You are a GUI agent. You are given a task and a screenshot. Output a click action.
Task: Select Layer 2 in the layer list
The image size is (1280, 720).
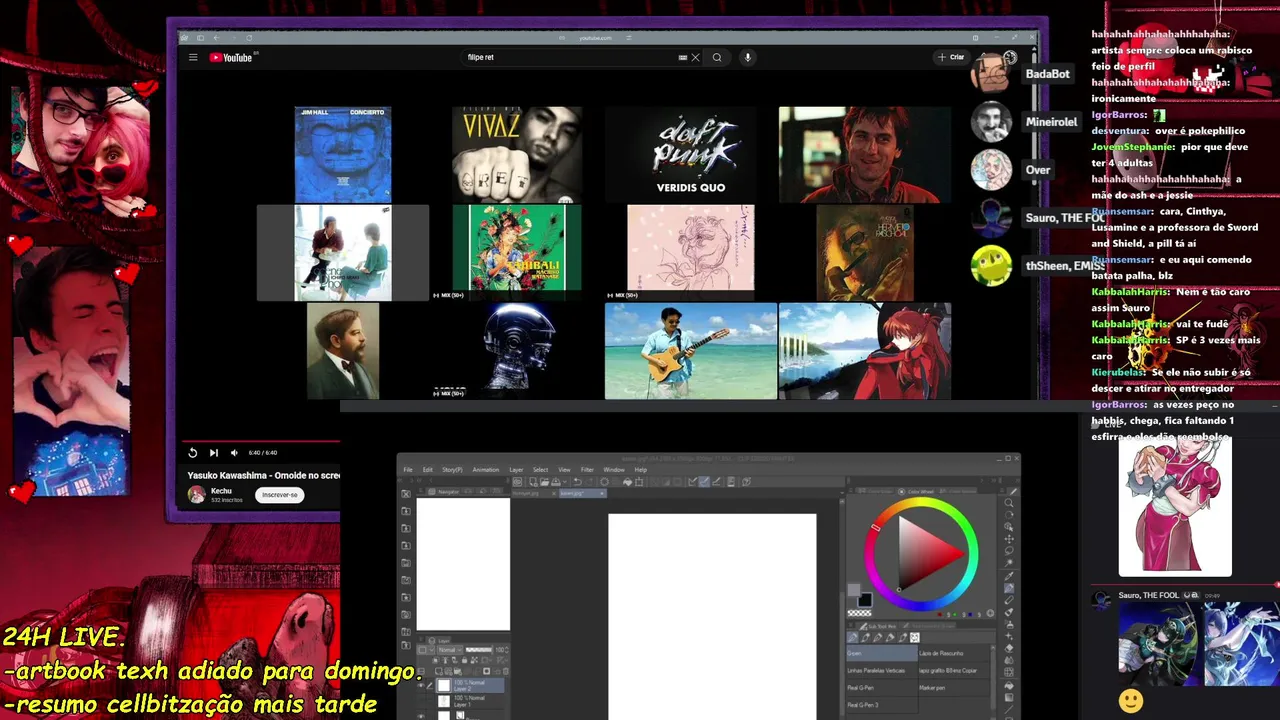(469, 685)
